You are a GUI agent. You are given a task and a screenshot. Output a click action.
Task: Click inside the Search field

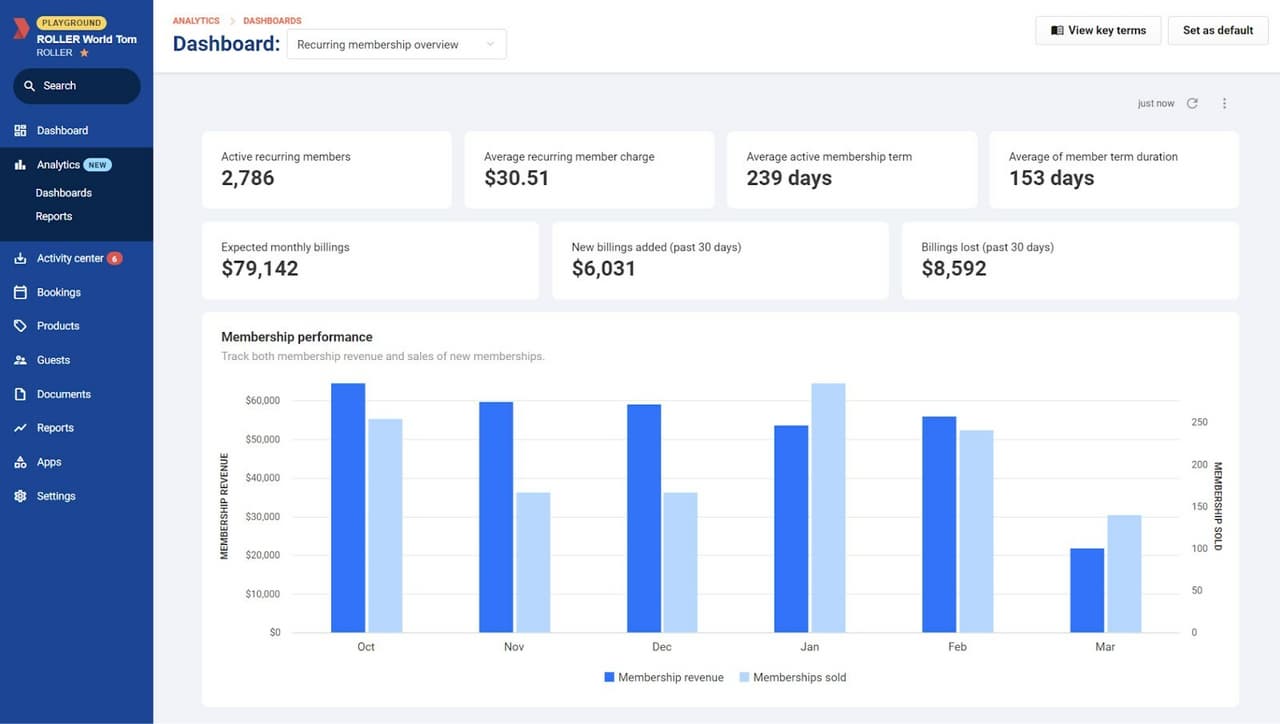pyautogui.click(x=76, y=86)
